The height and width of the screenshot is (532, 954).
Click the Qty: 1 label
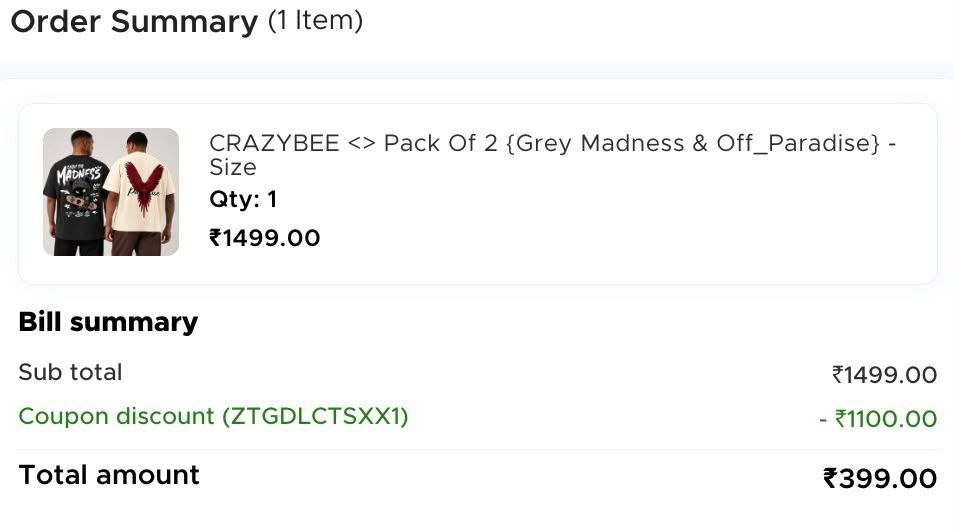tap(243, 199)
